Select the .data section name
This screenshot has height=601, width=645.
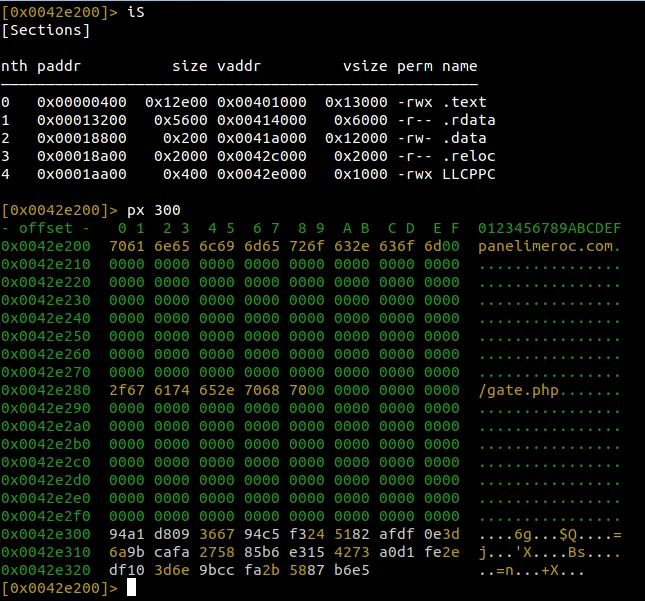[x=464, y=138]
